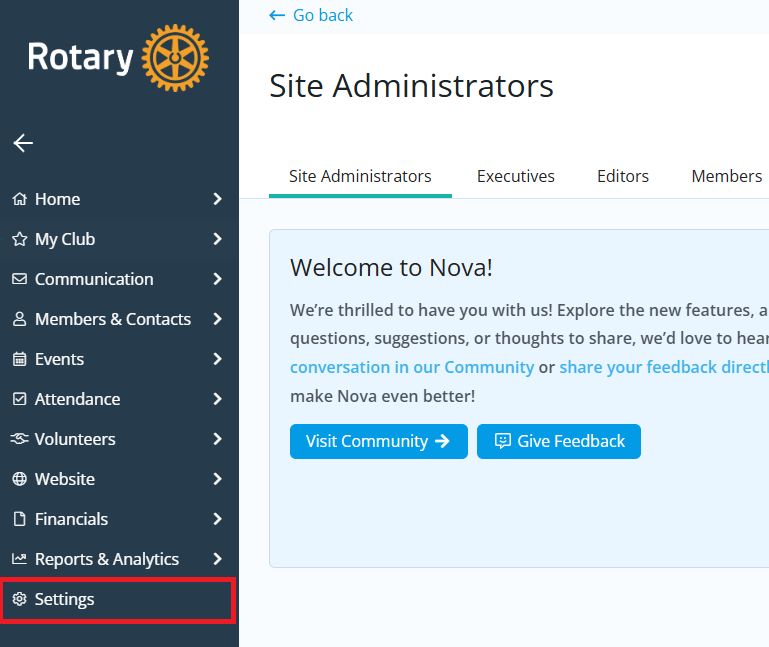769x647 pixels.
Task: Follow the conversation in our Community link
Action: 412,367
